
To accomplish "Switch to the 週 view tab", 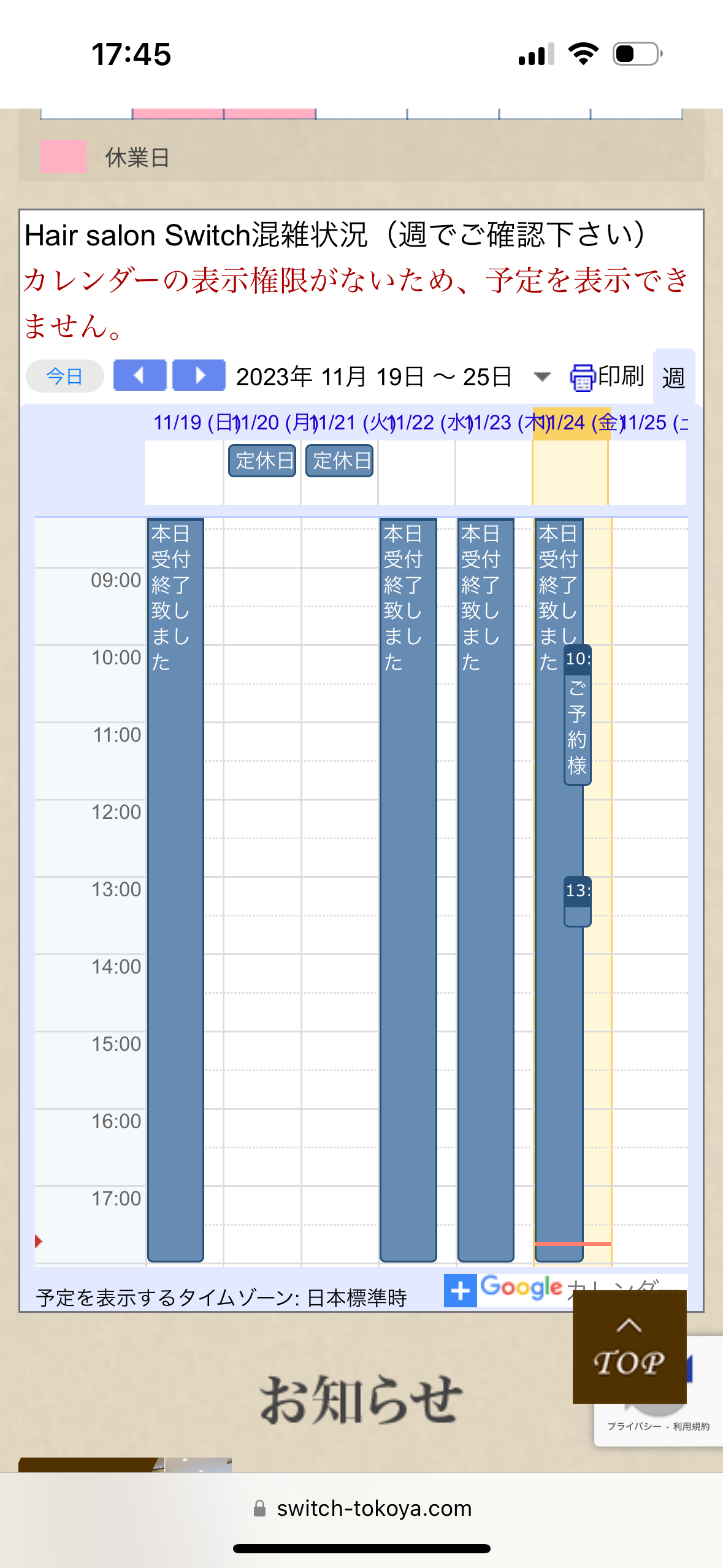I will 673,378.
